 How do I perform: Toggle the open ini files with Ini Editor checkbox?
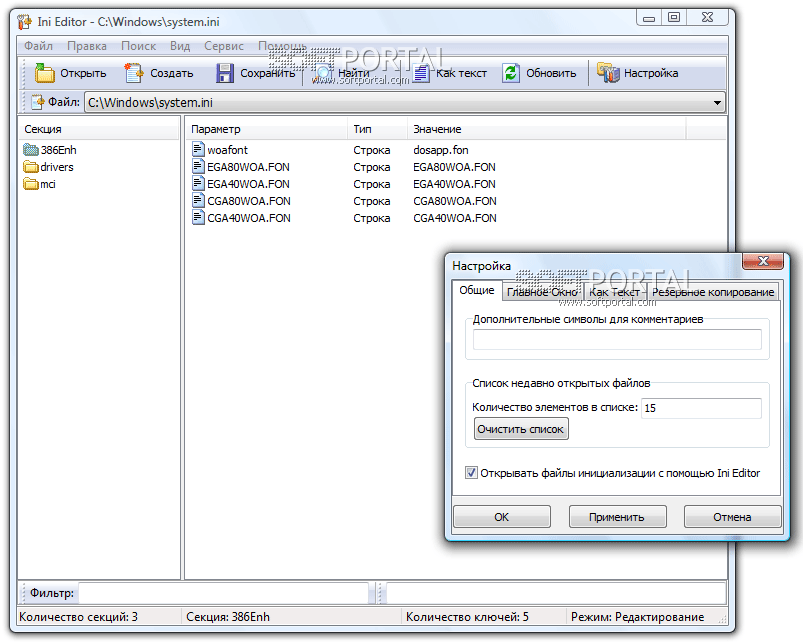click(x=471, y=473)
